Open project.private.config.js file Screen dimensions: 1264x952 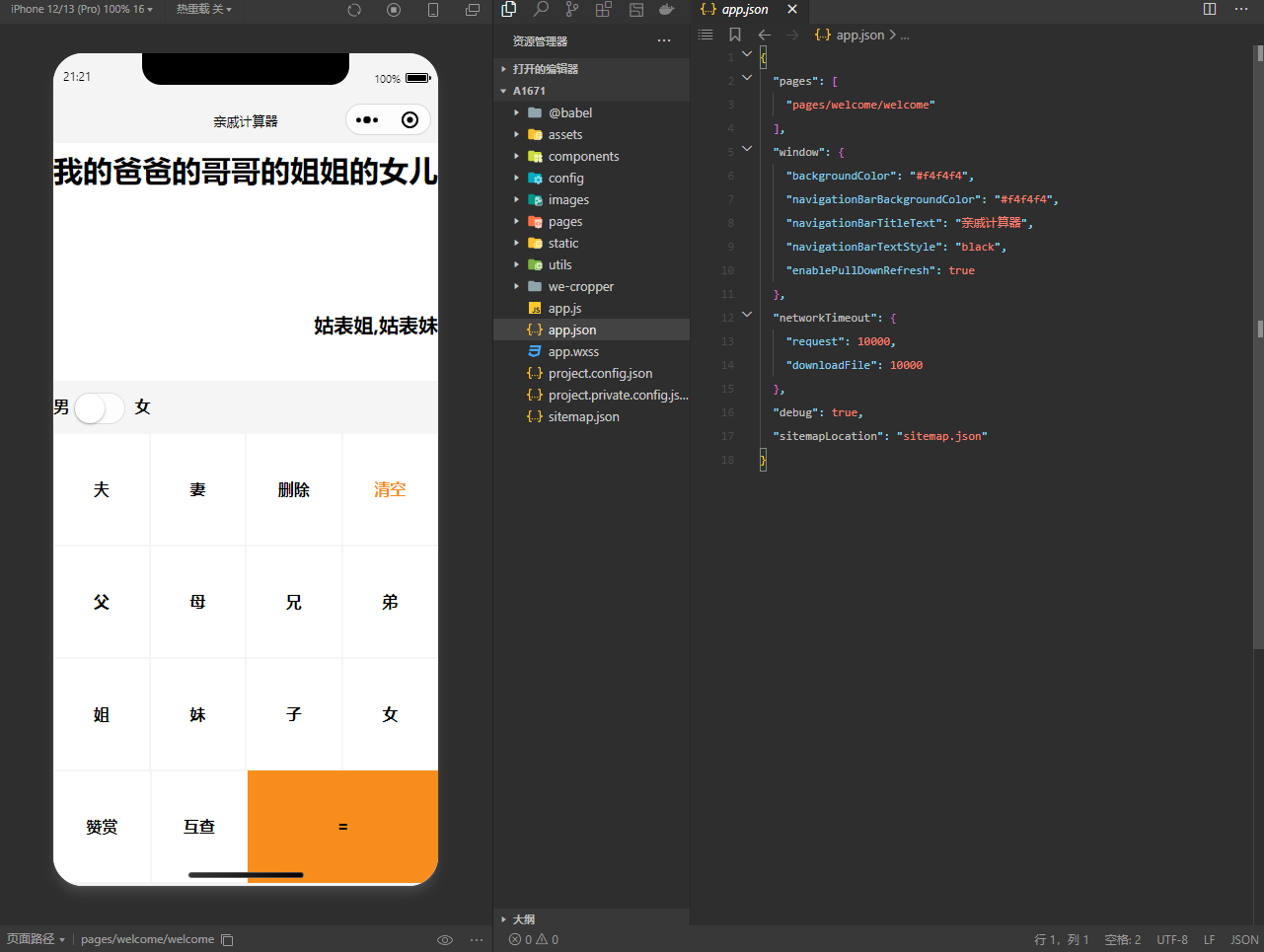point(592,395)
